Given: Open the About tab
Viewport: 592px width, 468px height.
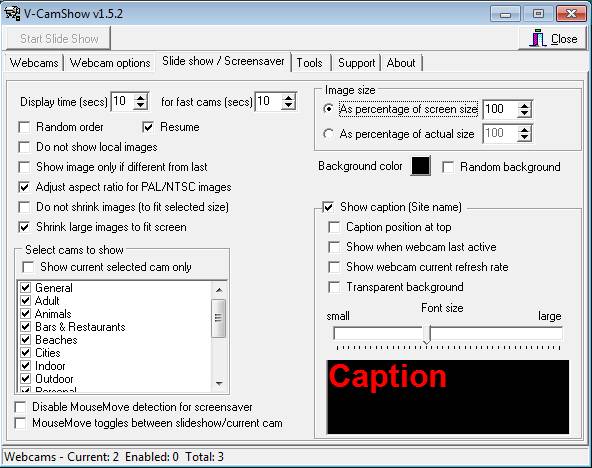Looking at the screenshot, I should pos(401,63).
